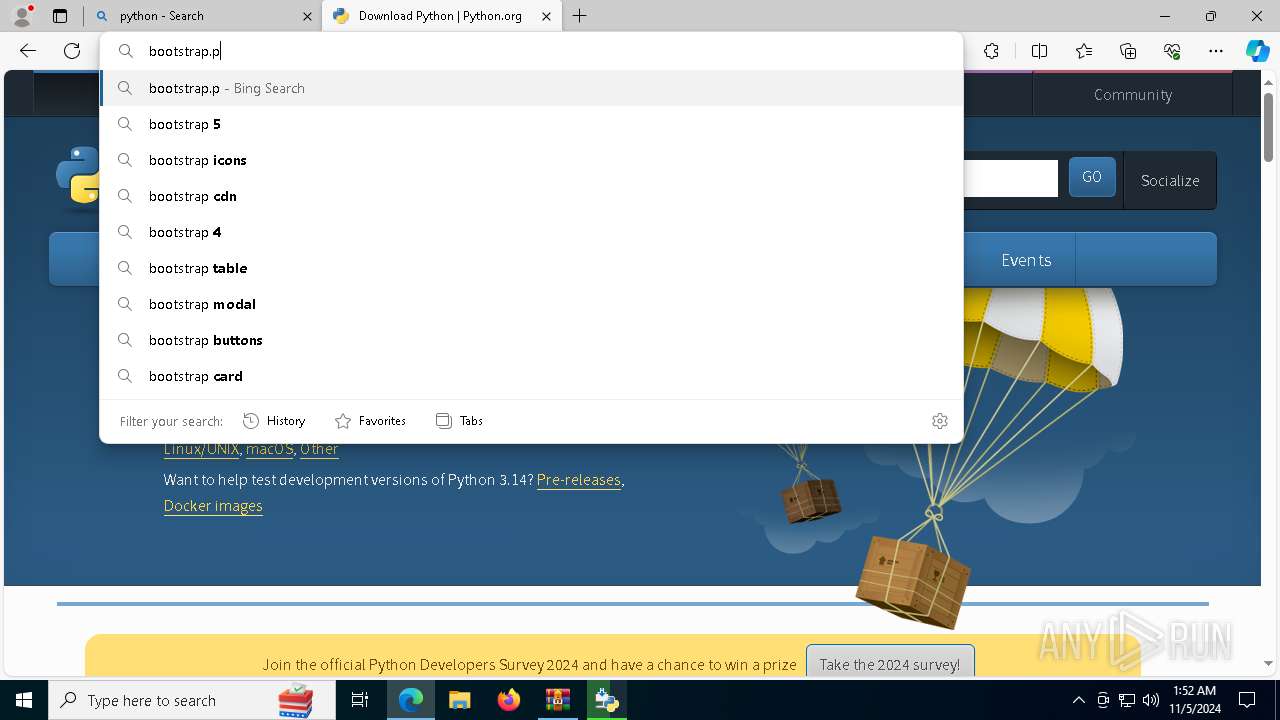
Task: Open Browser essentials heart icon
Action: click(1172, 51)
